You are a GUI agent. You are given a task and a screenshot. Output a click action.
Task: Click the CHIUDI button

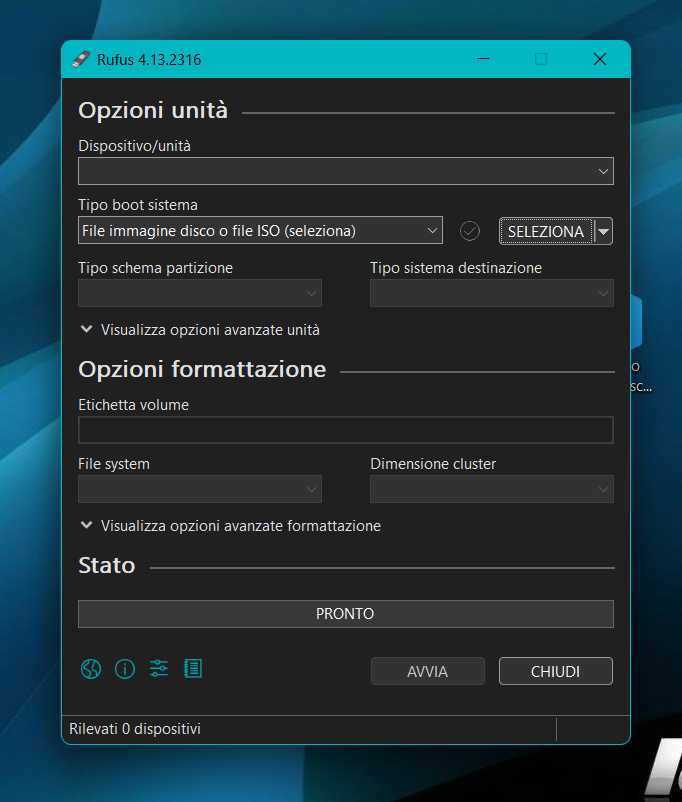(556, 671)
